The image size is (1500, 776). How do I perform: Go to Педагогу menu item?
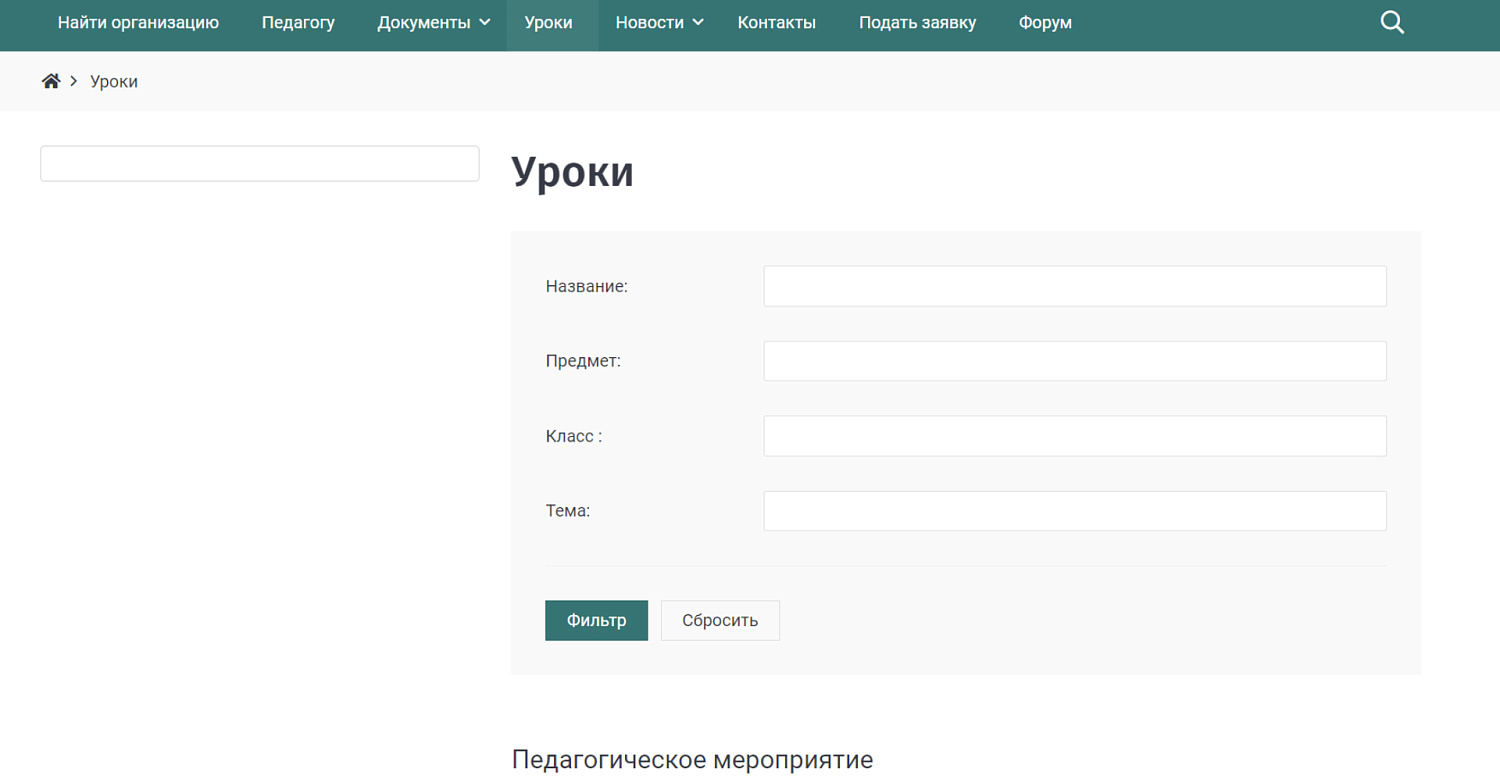pyautogui.click(x=298, y=23)
